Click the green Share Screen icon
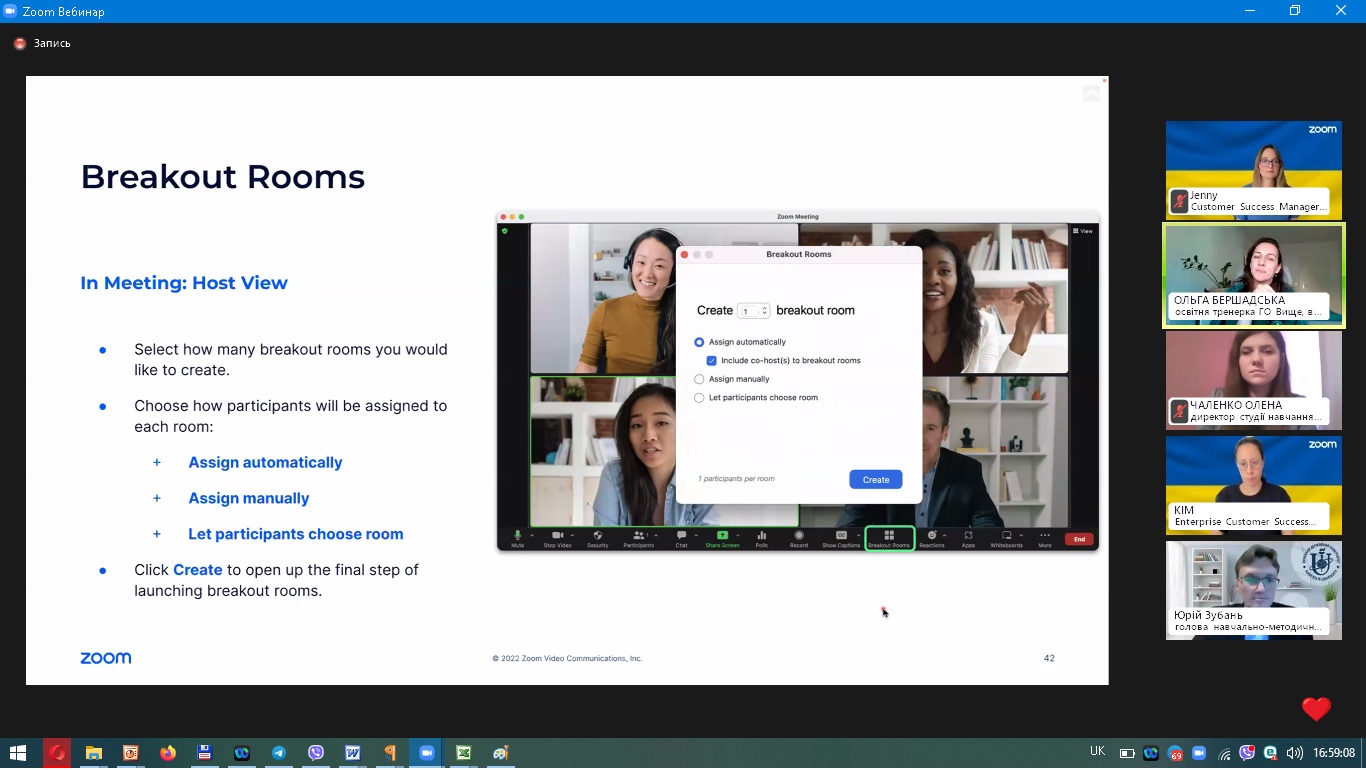The image size is (1366, 770). 722,536
